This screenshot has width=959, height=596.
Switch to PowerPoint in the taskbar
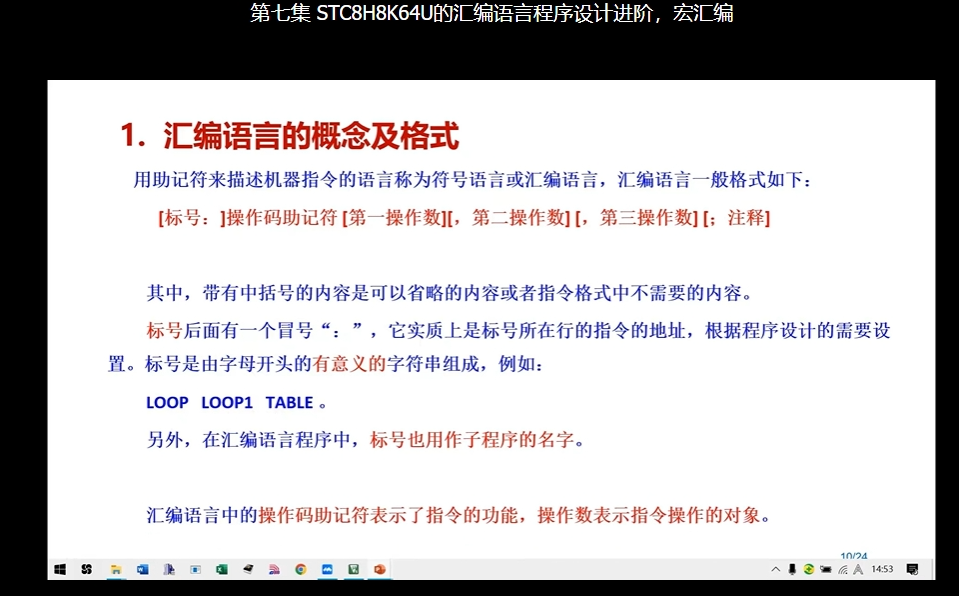click(x=380, y=570)
